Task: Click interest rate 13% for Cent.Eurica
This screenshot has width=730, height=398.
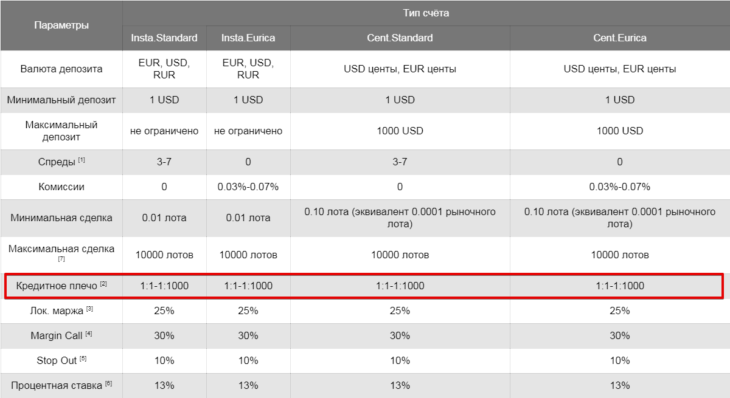Action: (x=620, y=385)
